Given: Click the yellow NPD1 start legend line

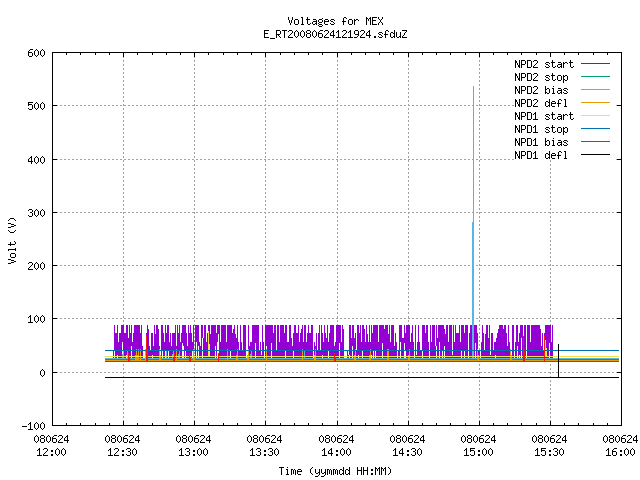Looking at the screenshot, I should 596,116.
